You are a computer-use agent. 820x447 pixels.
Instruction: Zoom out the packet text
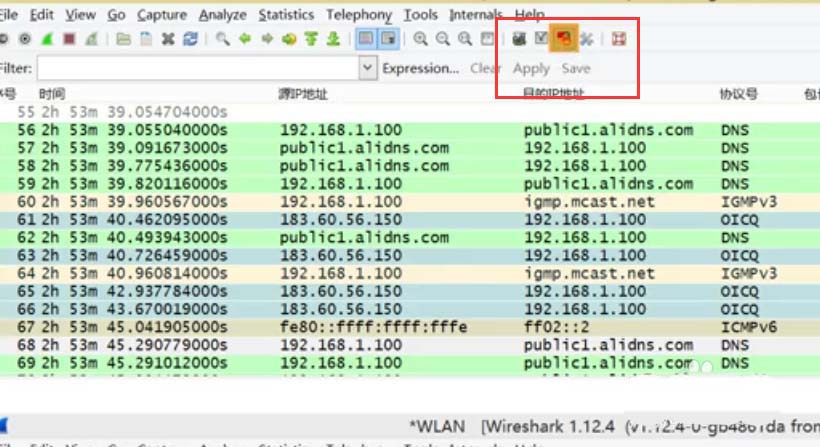pos(442,39)
